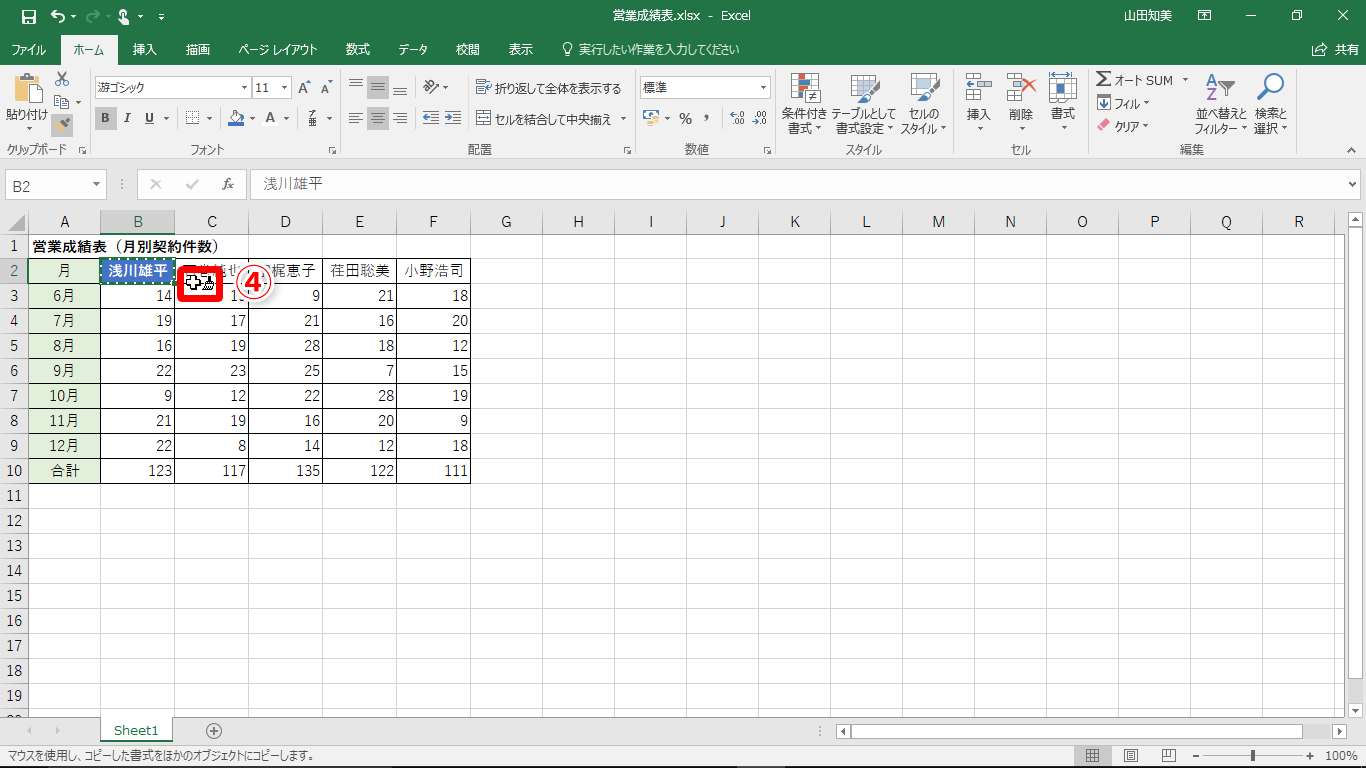Switch to the 表示 tab
Image resolution: width=1366 pixels, height=768 pixels.
click(520, 49)
